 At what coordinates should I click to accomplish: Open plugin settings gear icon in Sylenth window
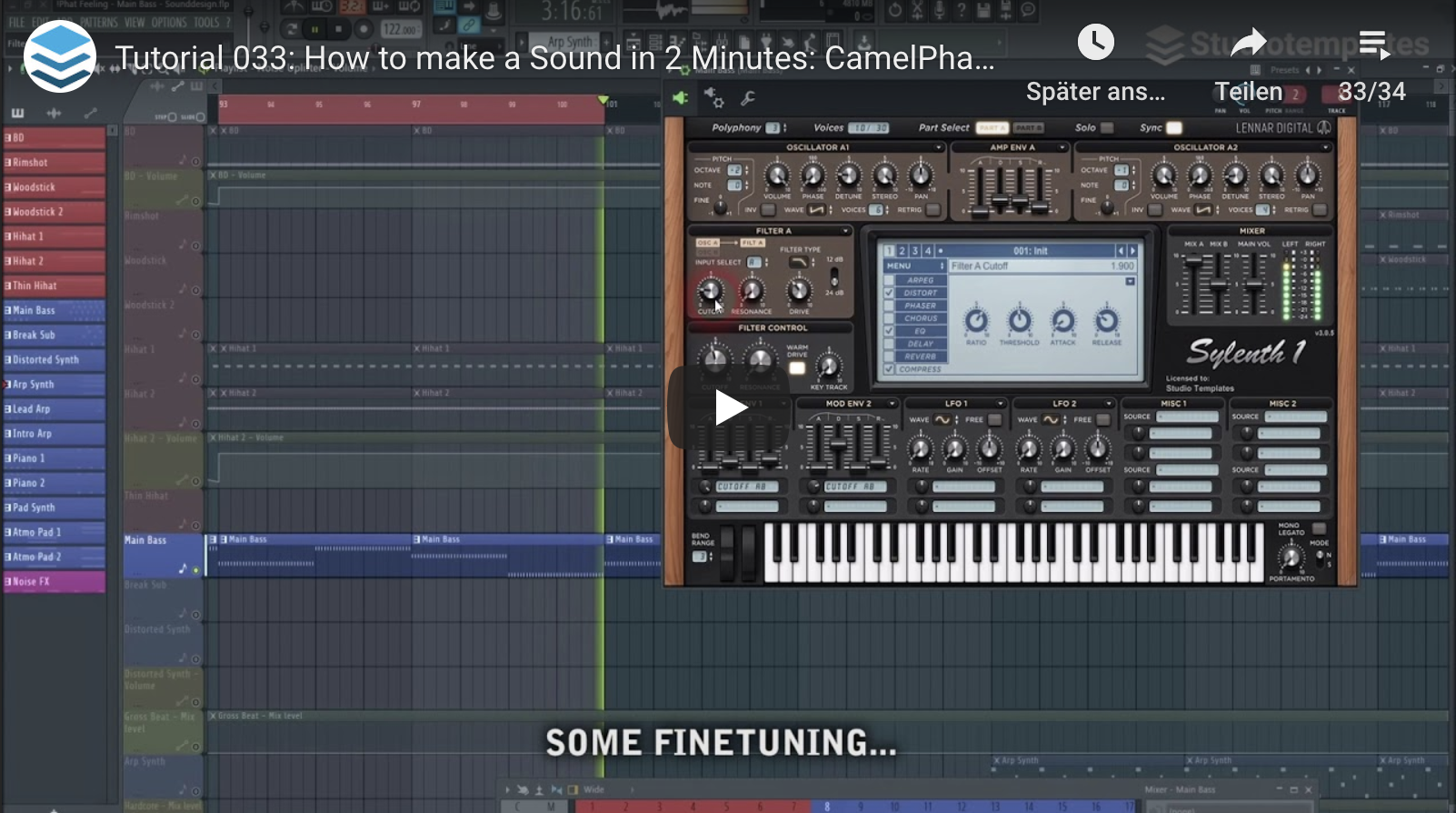[714, 97]
